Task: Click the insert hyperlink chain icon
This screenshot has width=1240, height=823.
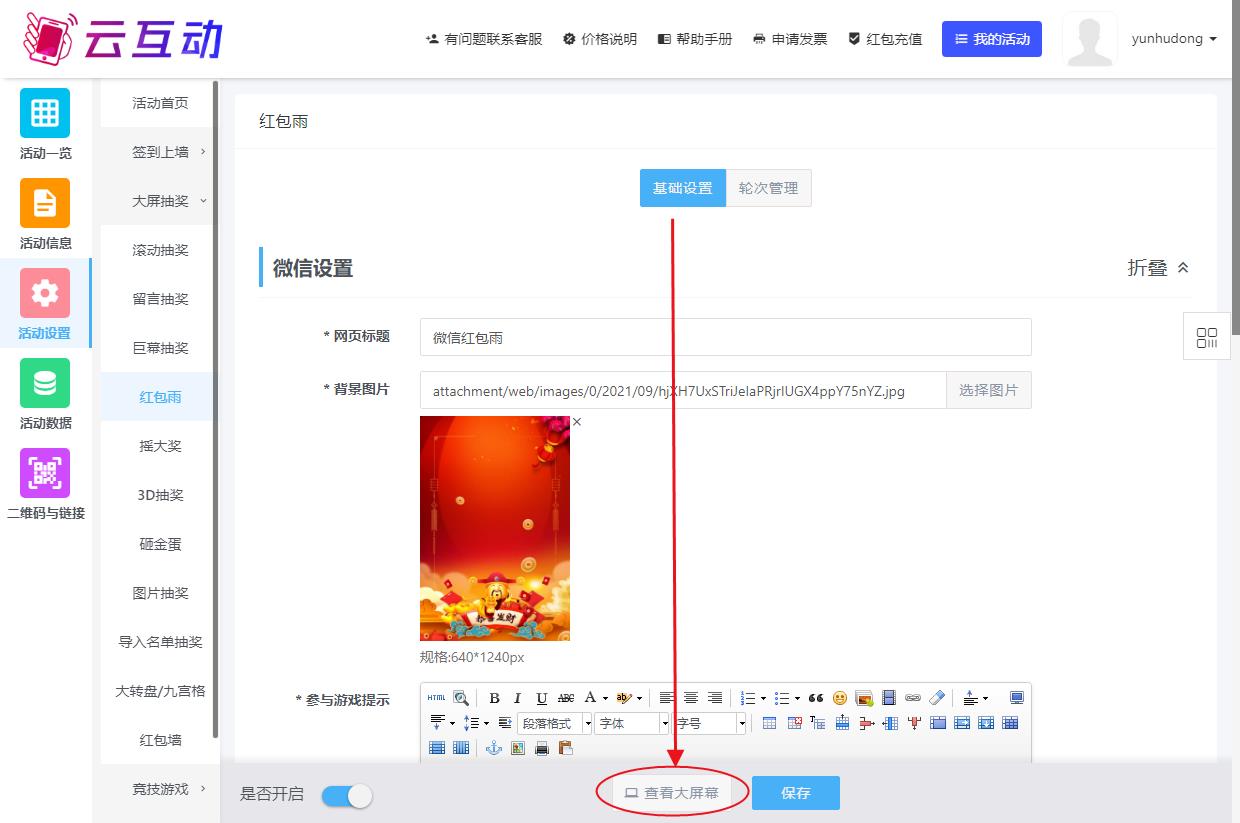Action: click(x=912, y=698)
